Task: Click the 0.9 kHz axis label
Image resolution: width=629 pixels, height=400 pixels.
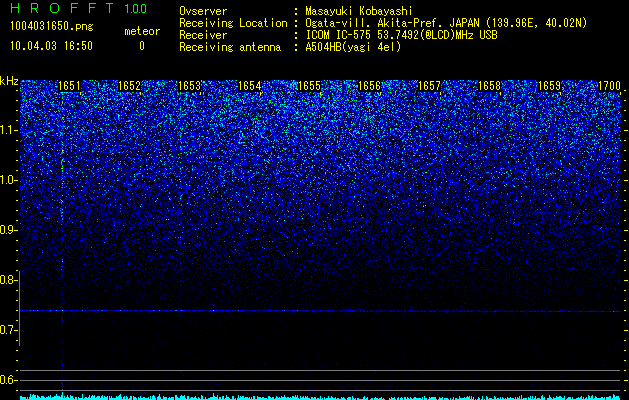Action: 8,230
